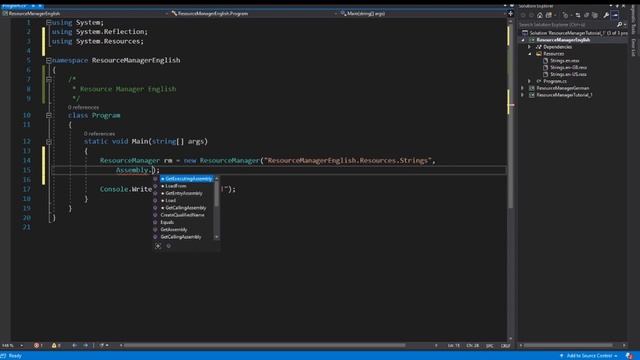Click the Forward arrow in Solution Explorer toolbar

coord(531,16)
